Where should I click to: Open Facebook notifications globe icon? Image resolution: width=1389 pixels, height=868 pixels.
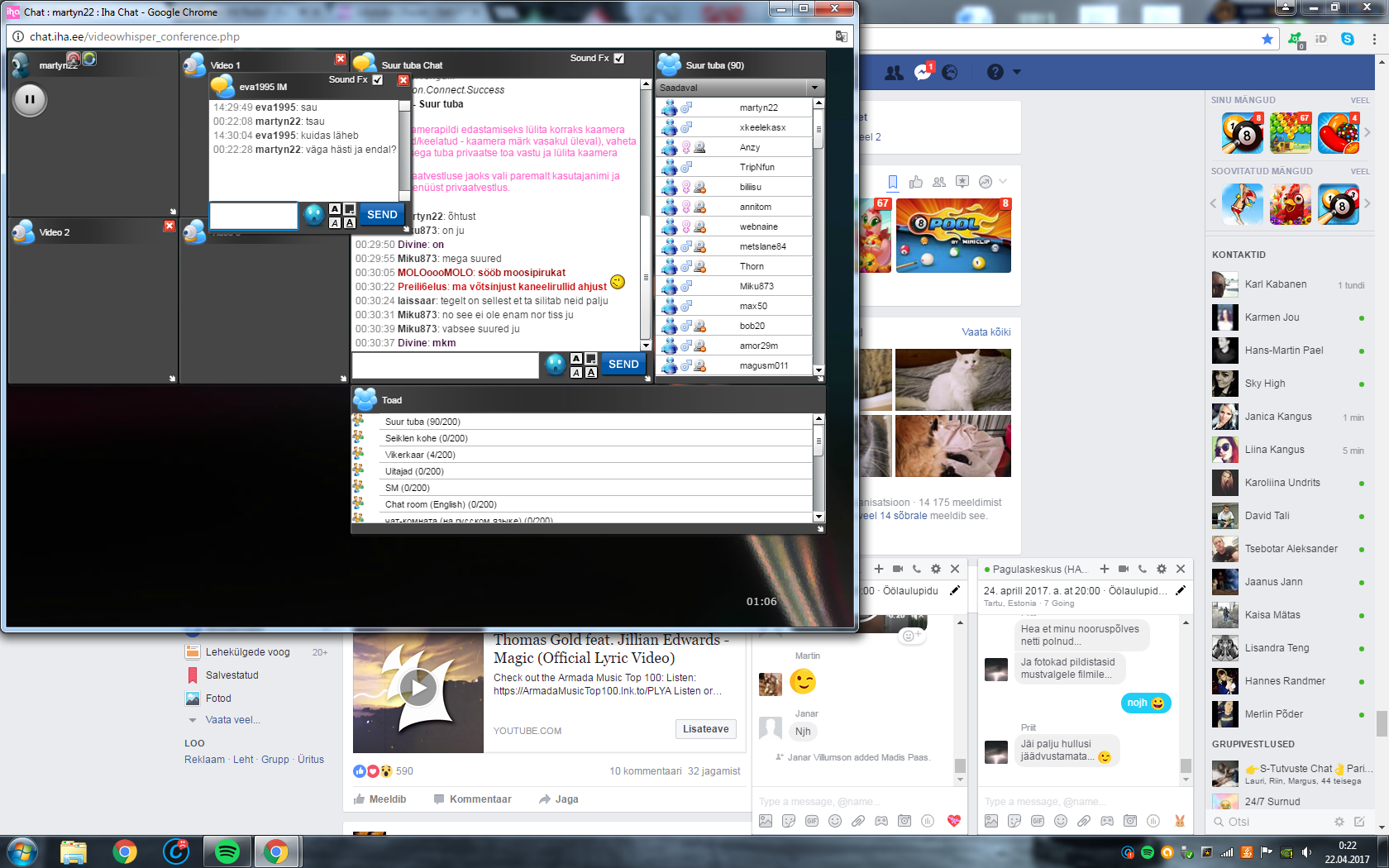click(950, 73)
